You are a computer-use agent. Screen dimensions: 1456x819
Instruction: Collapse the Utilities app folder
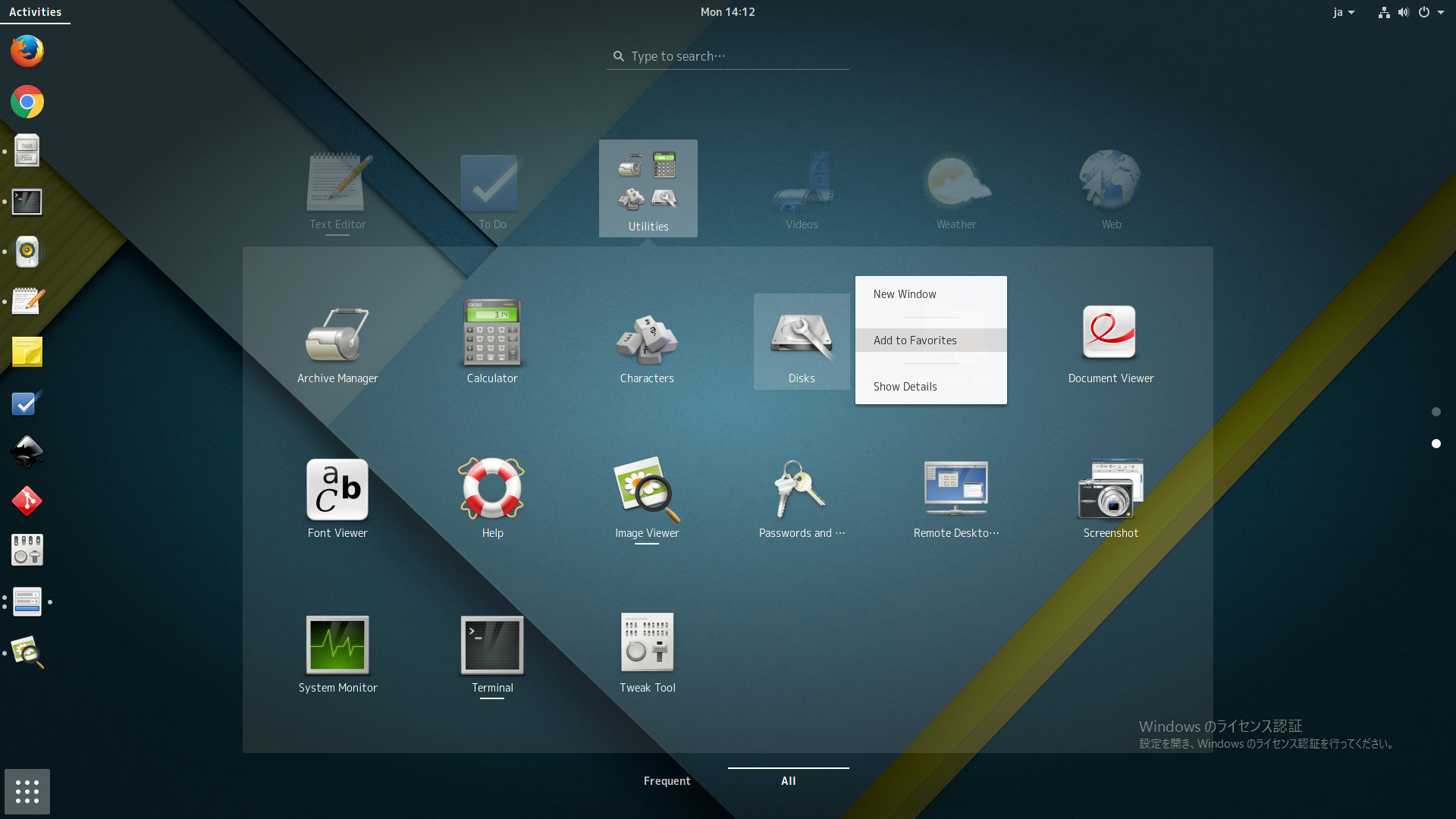click(x=648, y=188)
